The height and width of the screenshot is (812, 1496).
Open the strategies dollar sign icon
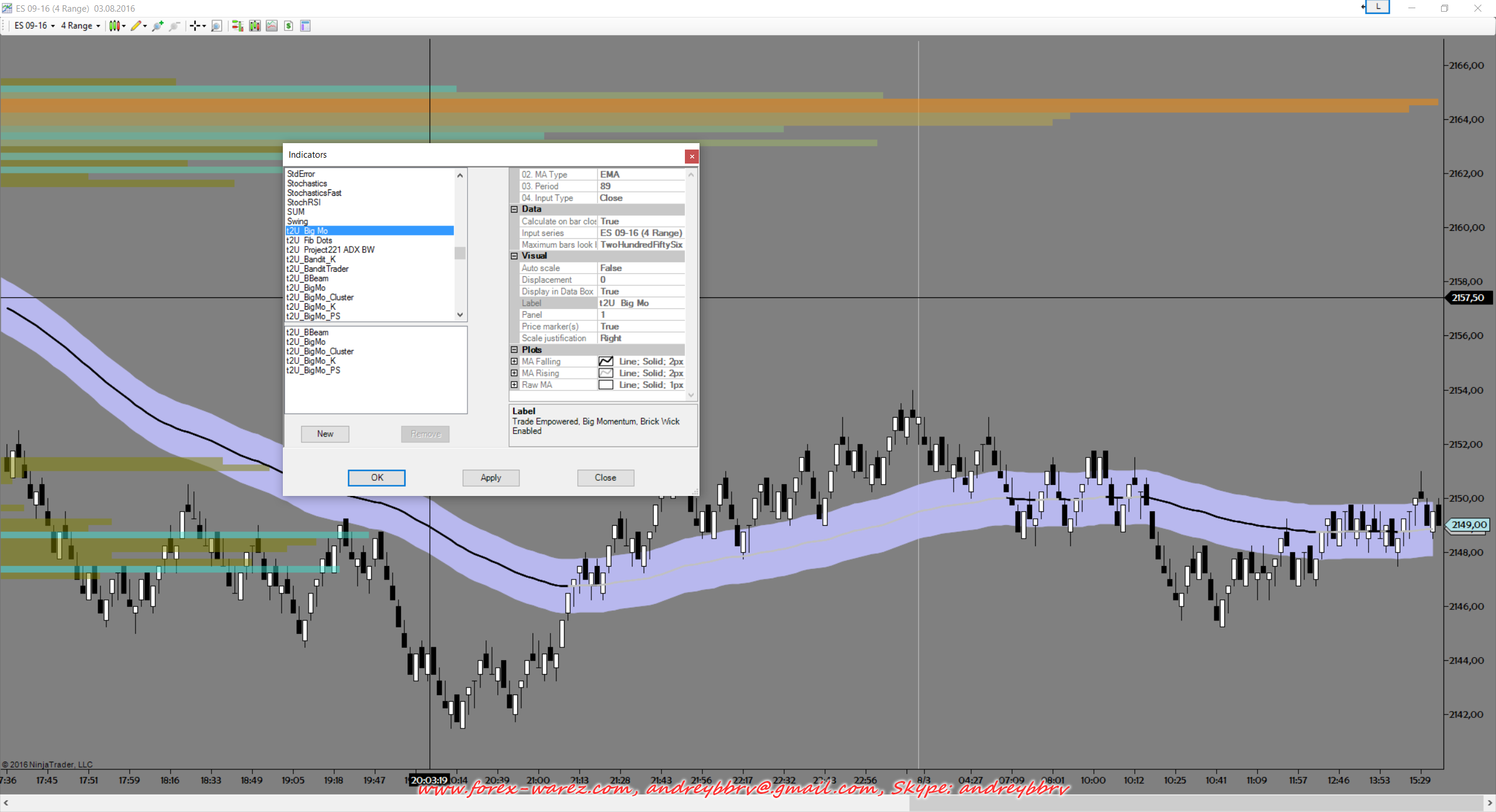[289, 26]
